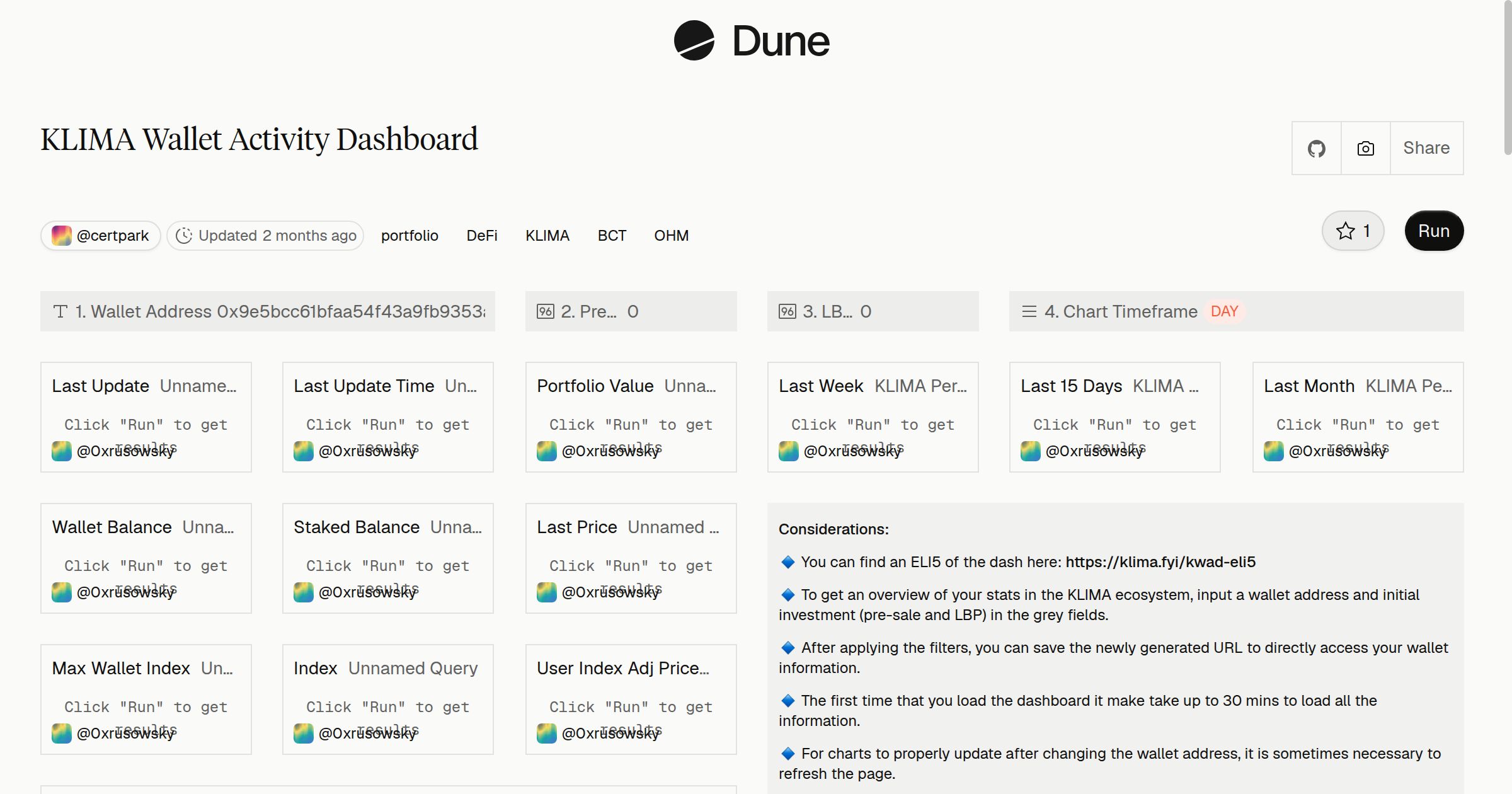Click the certpark avatar icon

(62, 236)
